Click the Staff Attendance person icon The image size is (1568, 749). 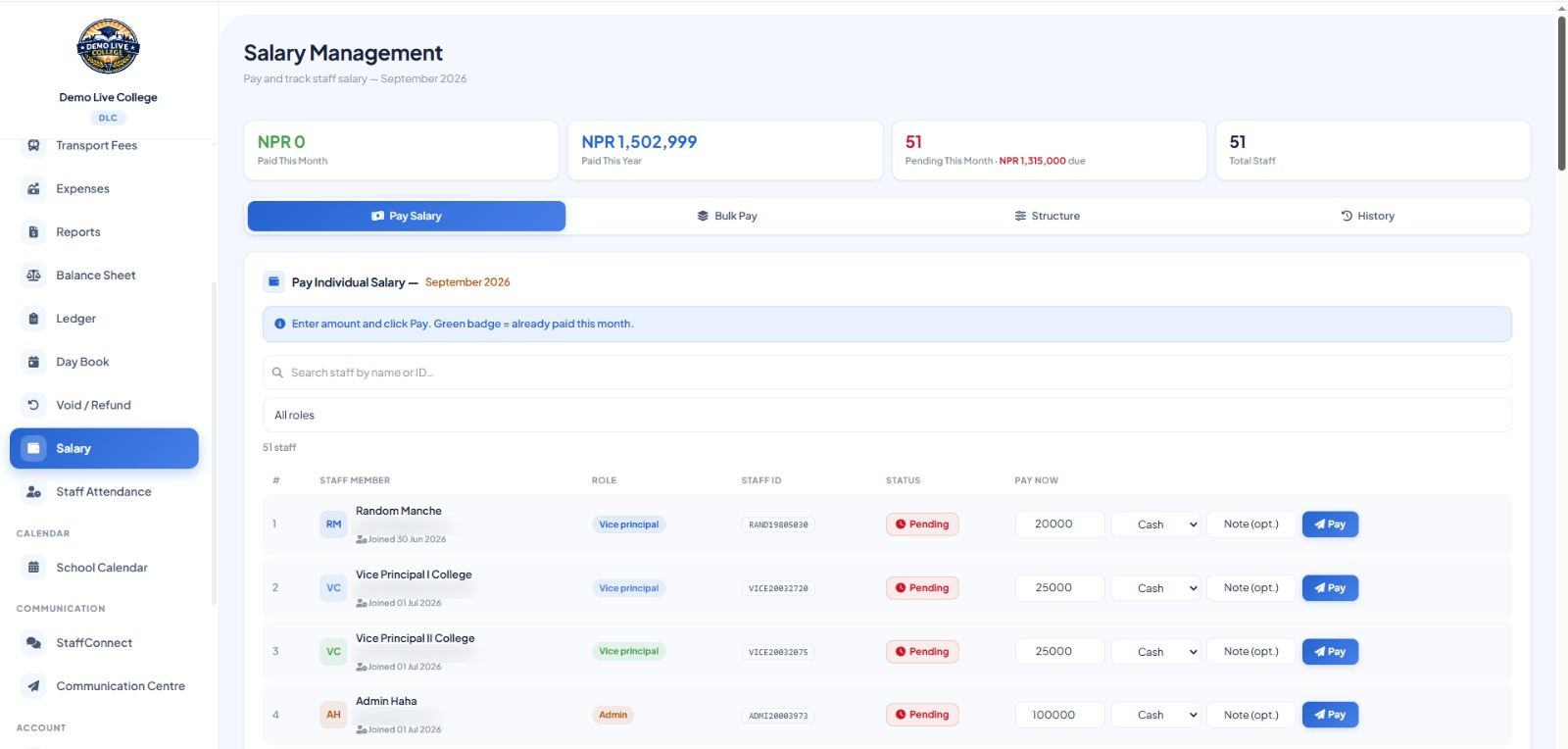point(33,492)
